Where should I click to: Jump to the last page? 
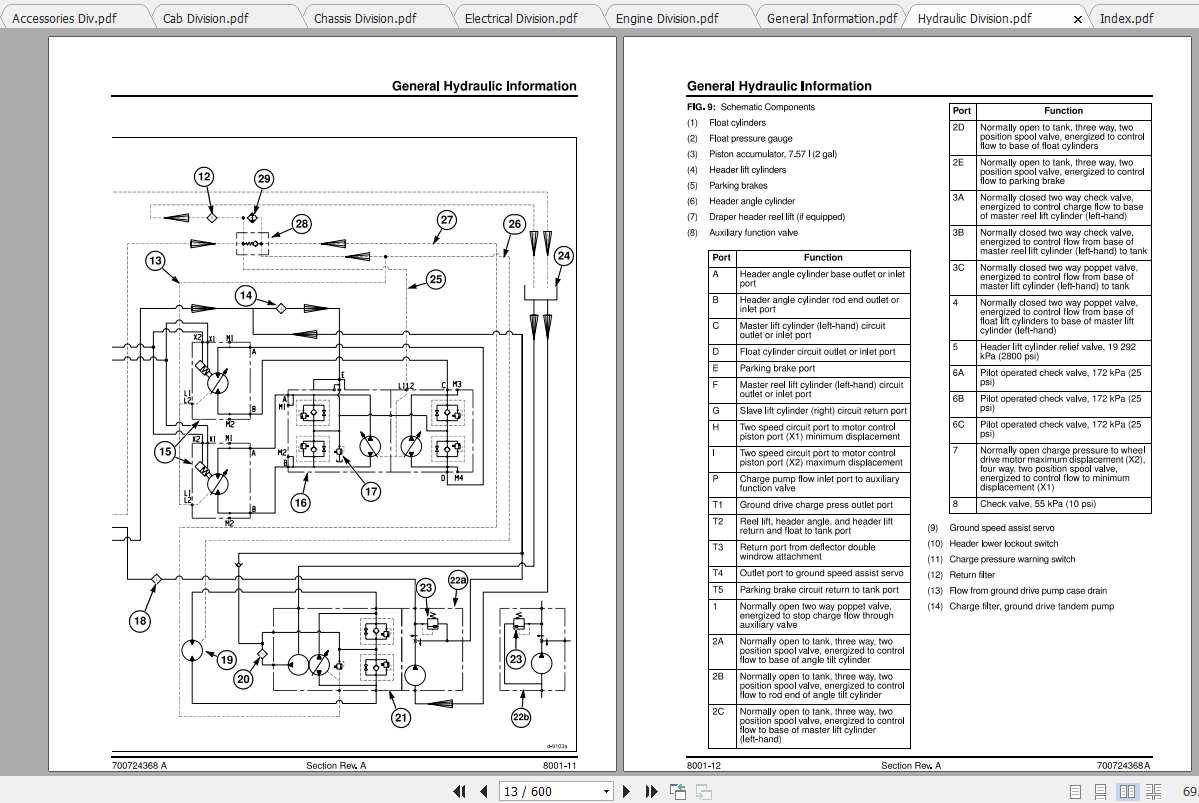(650, 791)
